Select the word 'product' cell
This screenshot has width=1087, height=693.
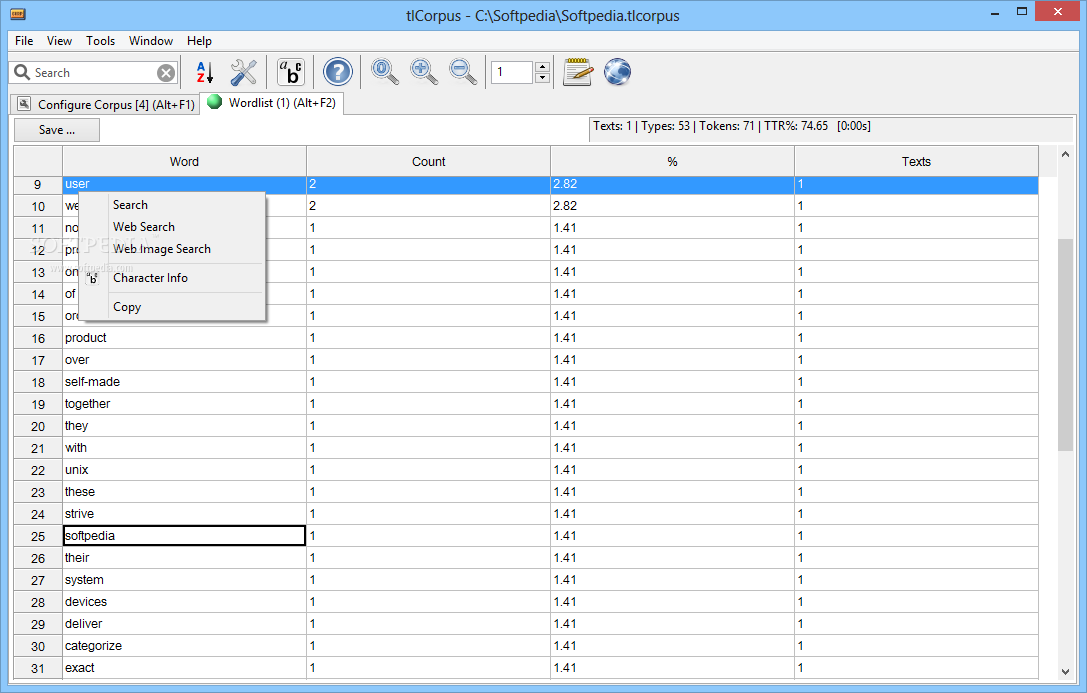coord(184,337)
